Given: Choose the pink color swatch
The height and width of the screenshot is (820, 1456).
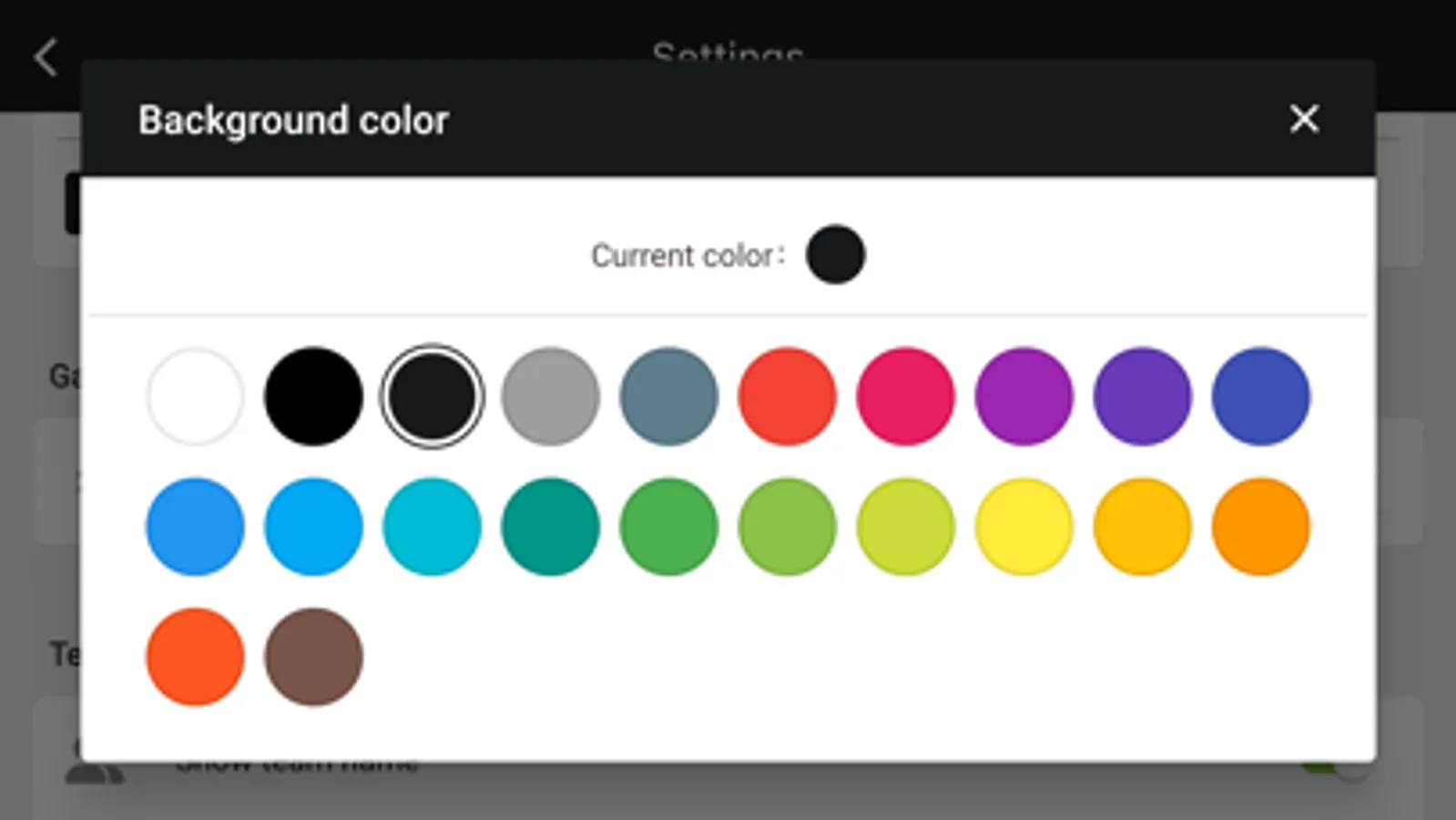Looking at the screenshot, I should 905,396.
